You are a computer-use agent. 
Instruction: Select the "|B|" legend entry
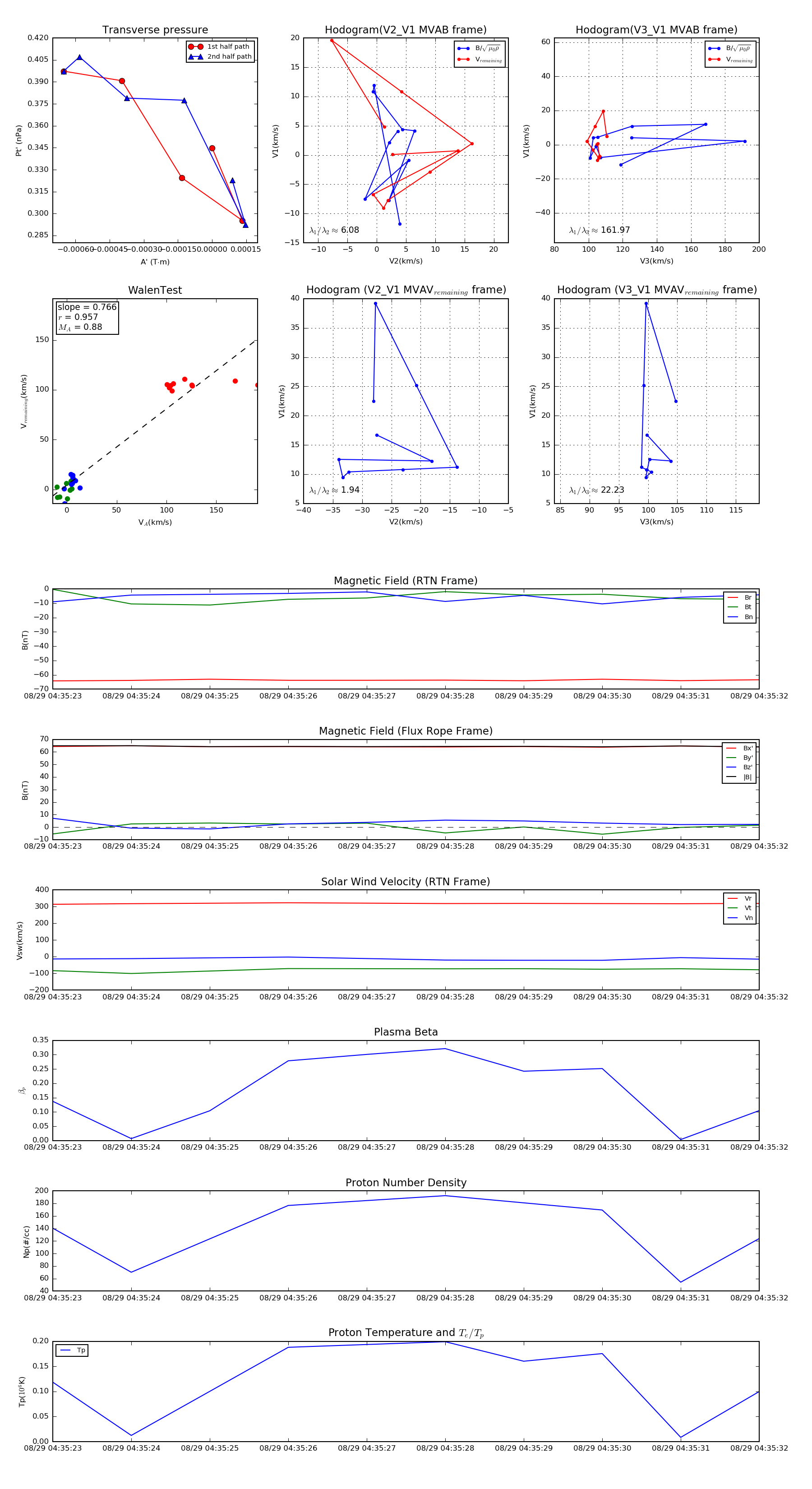pos(739,777)
